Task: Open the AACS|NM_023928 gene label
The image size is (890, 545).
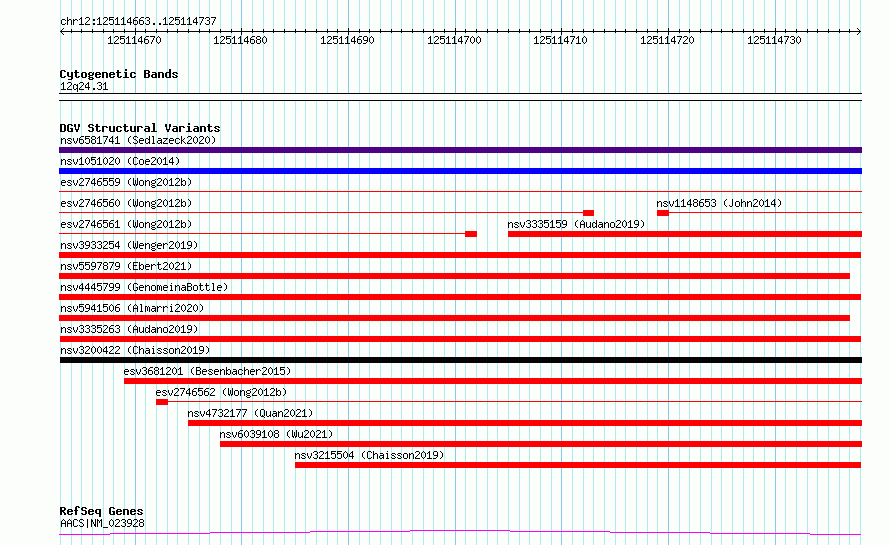Action: coord(102,523)
